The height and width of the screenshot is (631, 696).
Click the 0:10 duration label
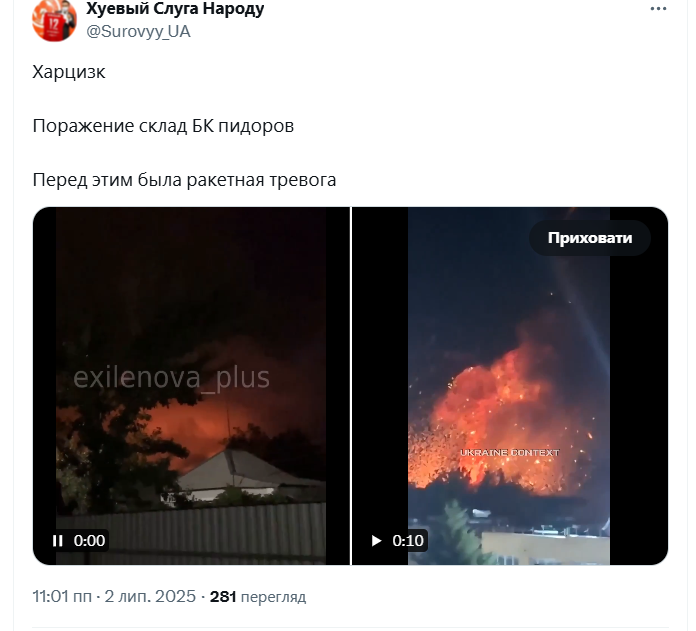pos(408,540)
